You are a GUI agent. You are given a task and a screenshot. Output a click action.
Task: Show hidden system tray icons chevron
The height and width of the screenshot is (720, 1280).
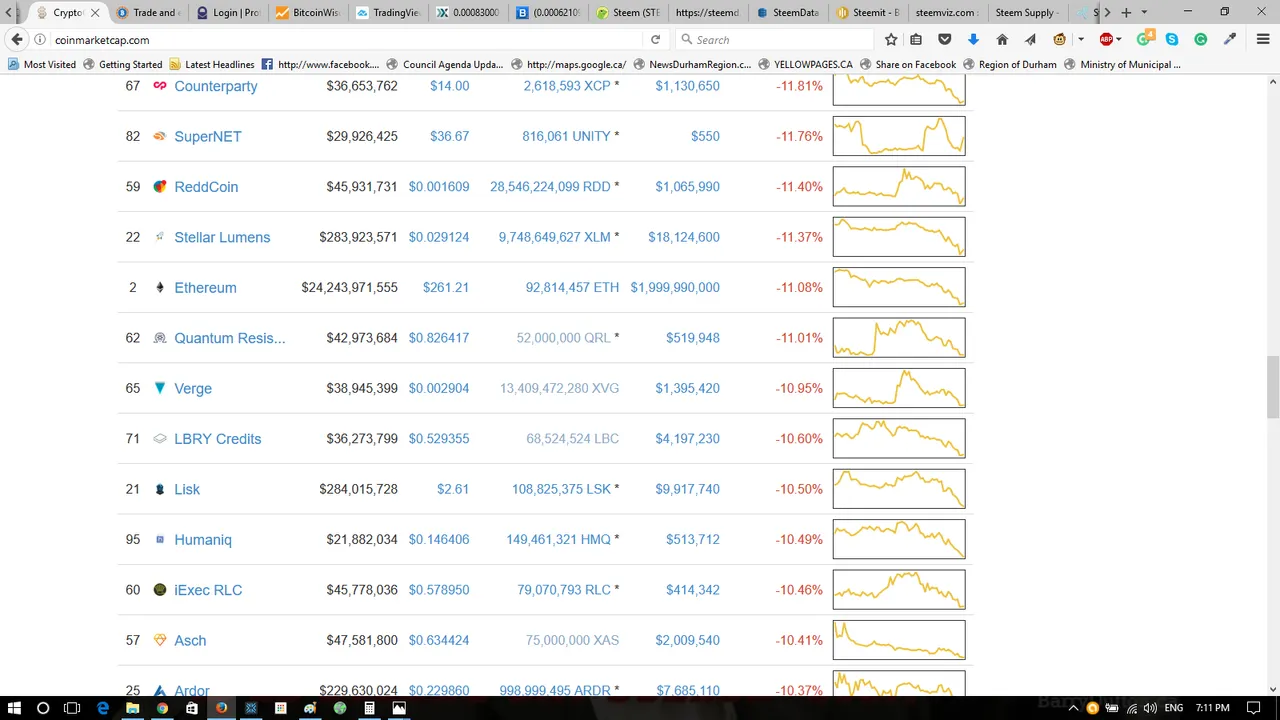point(1074,708)
